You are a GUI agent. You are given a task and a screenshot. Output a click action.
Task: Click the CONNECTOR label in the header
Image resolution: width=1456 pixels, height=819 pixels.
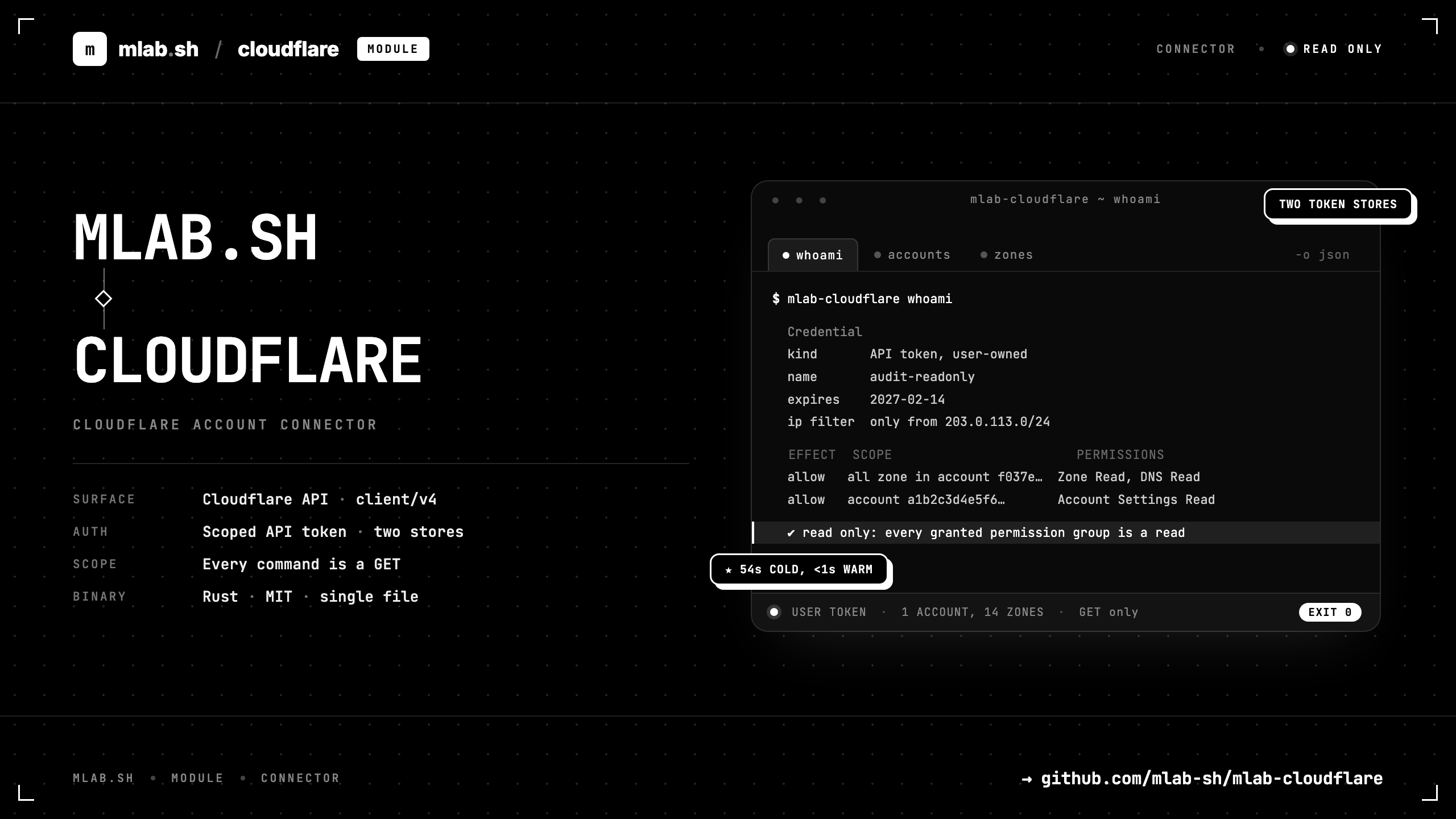click(1196, 49)
